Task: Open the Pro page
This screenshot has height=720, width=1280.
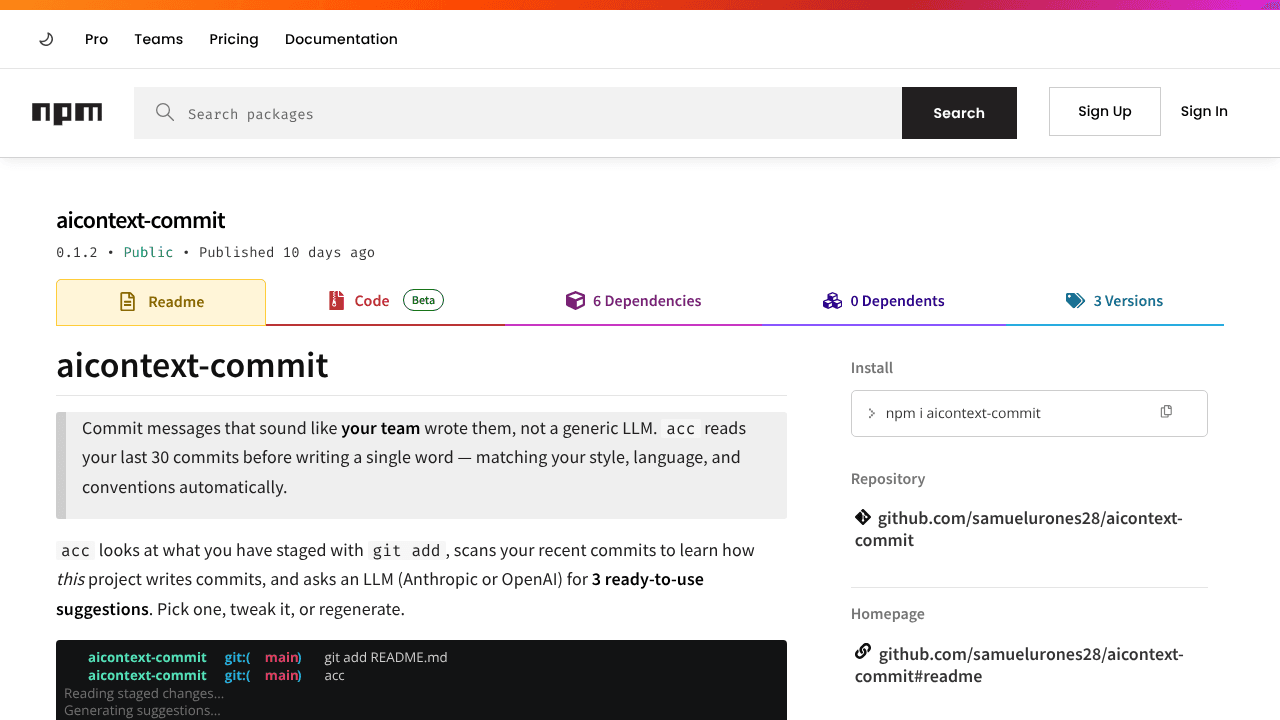Action: click(96, 39)
